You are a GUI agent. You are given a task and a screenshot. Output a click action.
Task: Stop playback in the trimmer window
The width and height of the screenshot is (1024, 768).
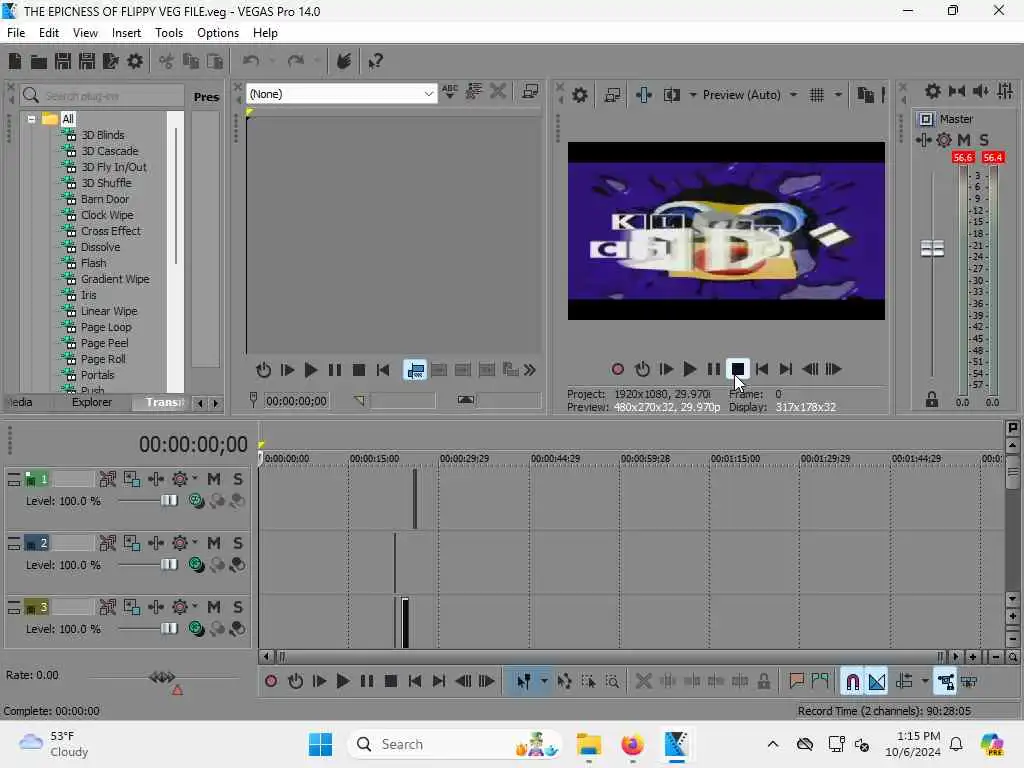click(359, 370)
